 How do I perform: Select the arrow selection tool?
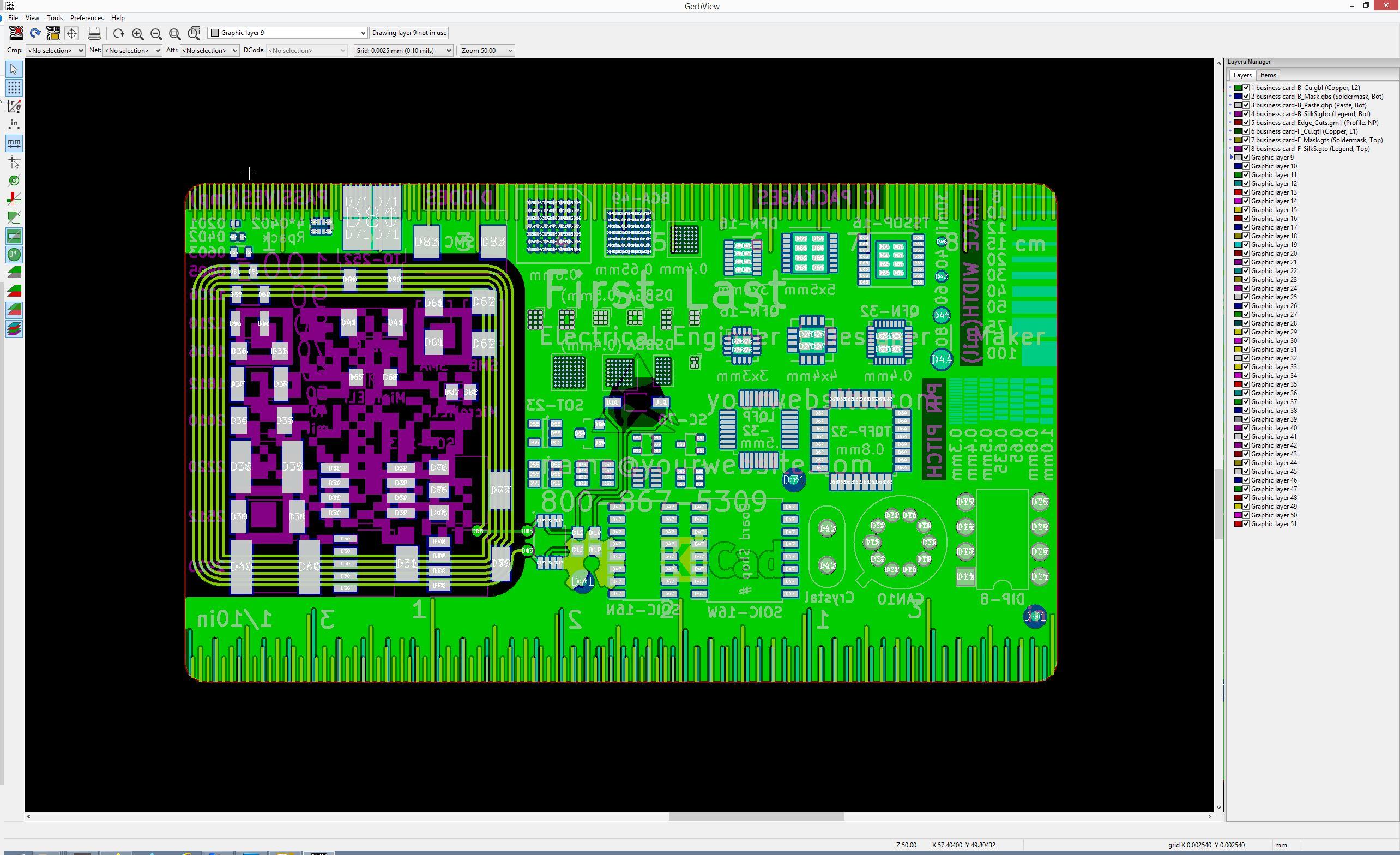(x=14, y=69)
